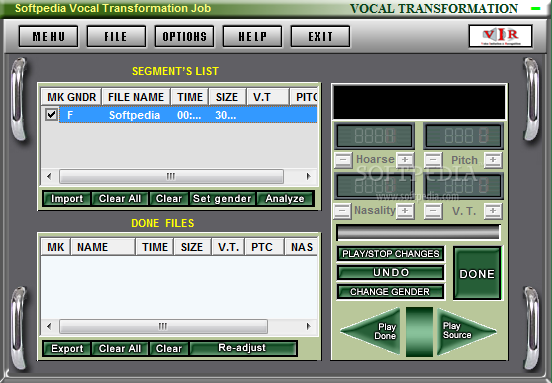Click the Hoarse digital value display
This screenshot has width=552, height=383.
coord(374,136)
